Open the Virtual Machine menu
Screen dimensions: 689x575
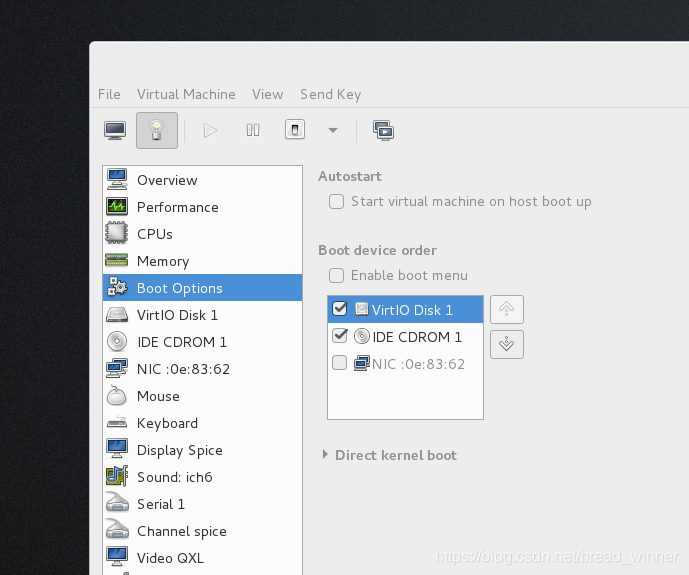tap(186, 94)
